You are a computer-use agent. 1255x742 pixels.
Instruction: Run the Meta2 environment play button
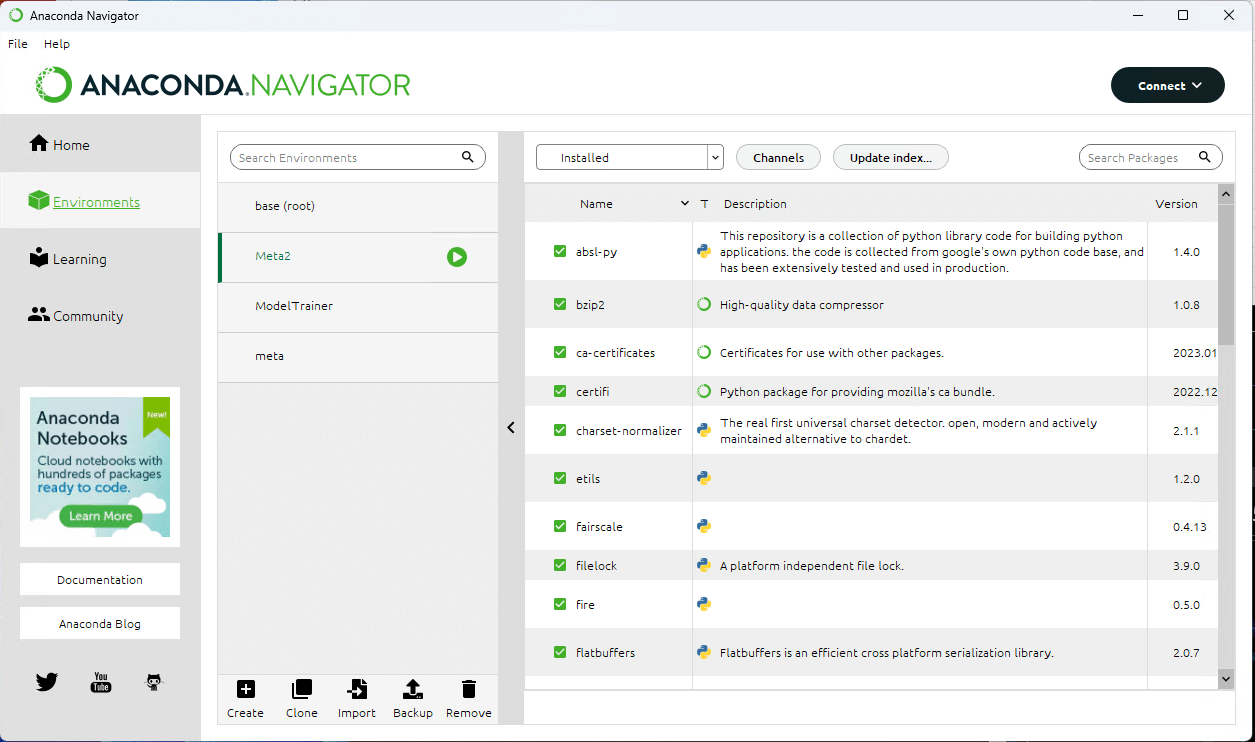pyautogui.click(x=457, y=257)
